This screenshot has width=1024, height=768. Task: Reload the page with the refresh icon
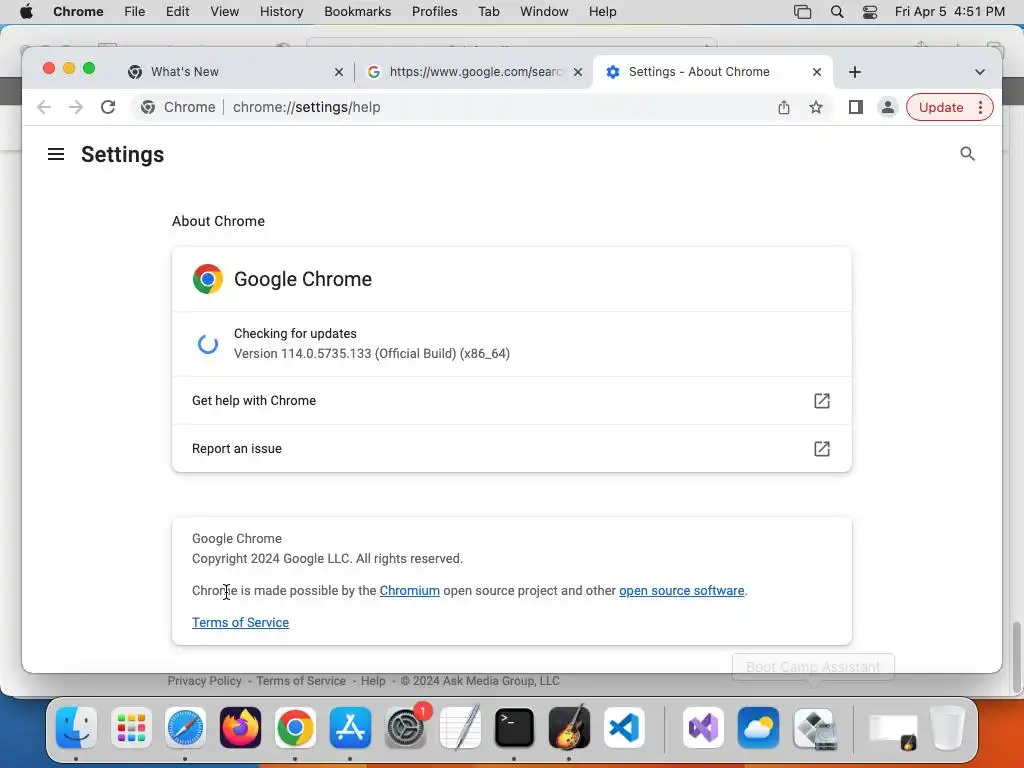(x=108, y=107)
